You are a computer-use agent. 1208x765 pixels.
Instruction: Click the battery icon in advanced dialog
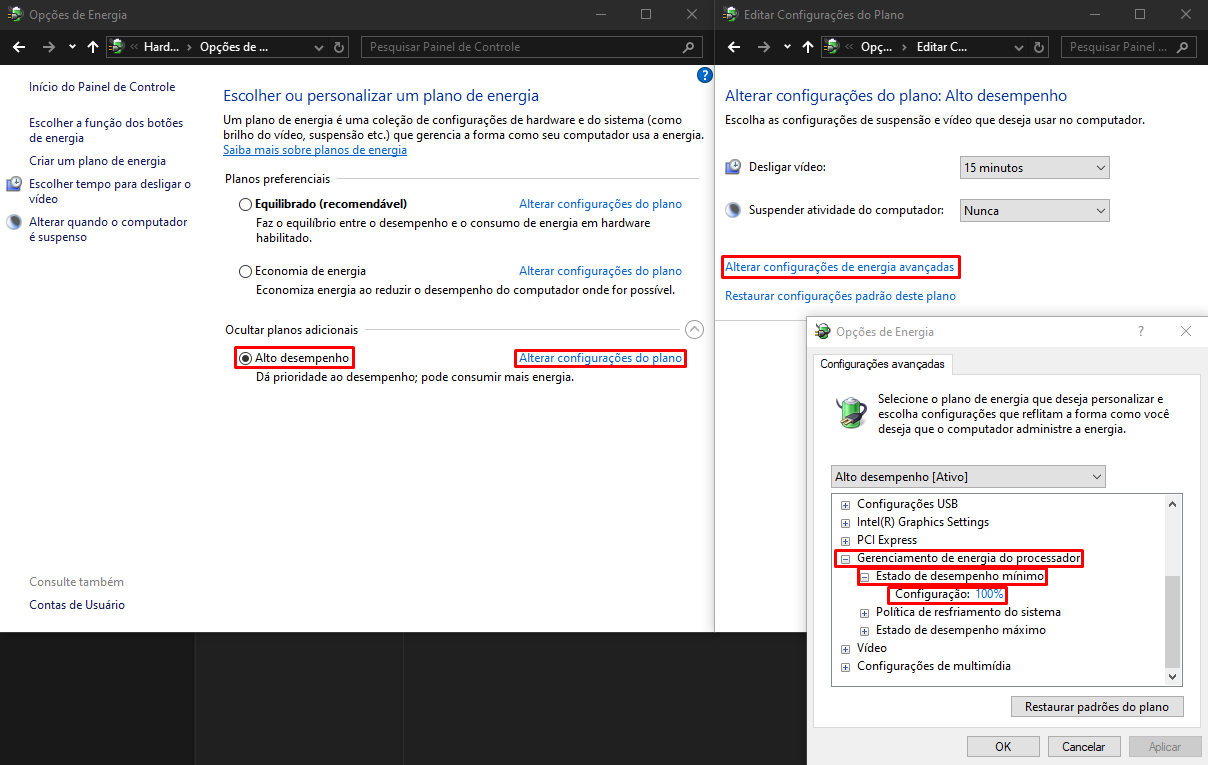point(852,413)
